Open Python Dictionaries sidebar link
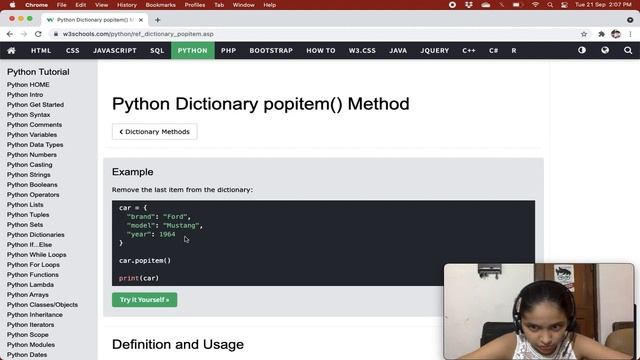The width and height of the screenshot is (640, 360). pyautogui.click(x=36, y=235)
